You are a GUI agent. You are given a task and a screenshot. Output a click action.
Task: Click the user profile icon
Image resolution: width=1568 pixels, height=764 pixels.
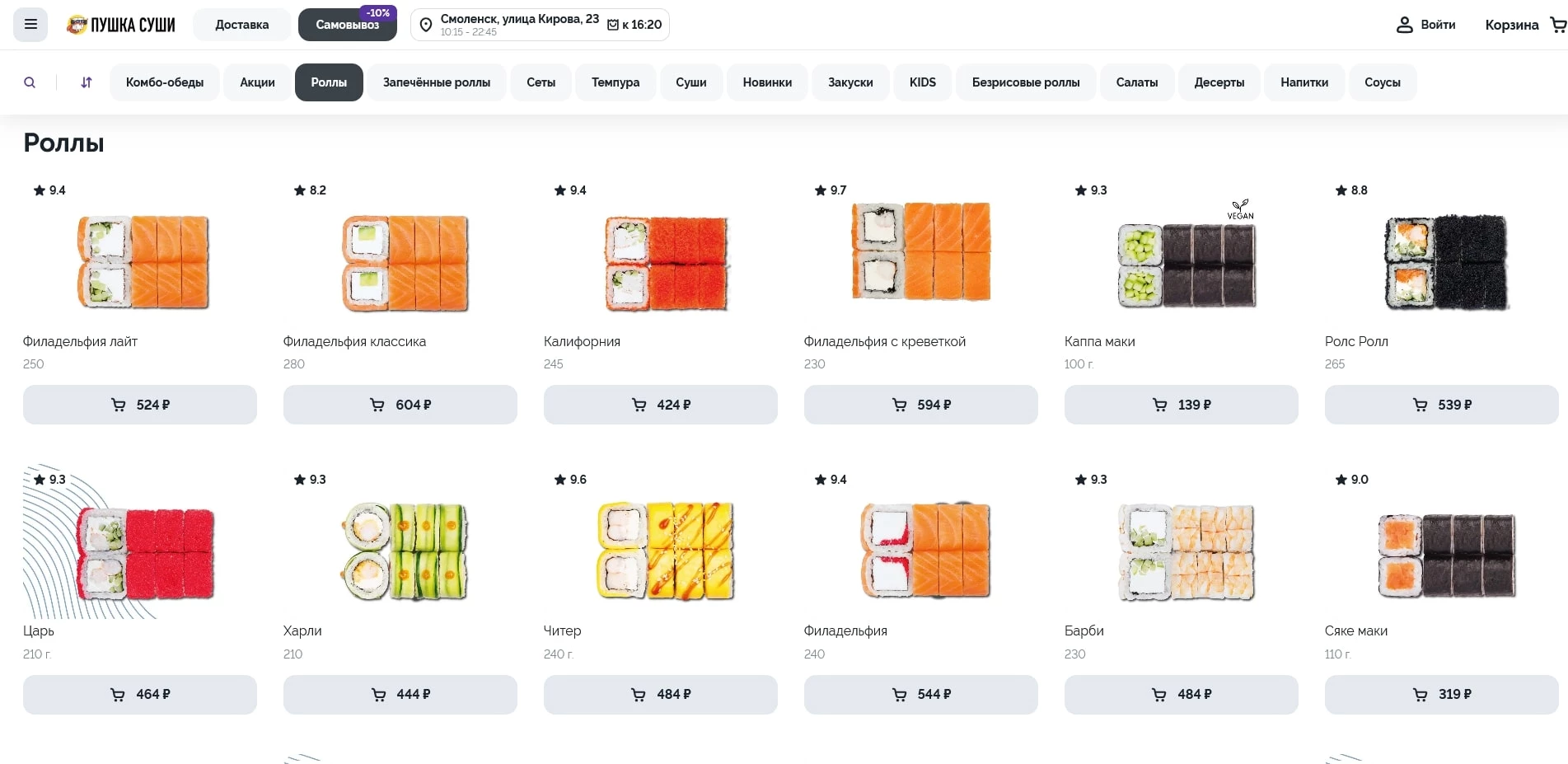(x=1404, y=25)
